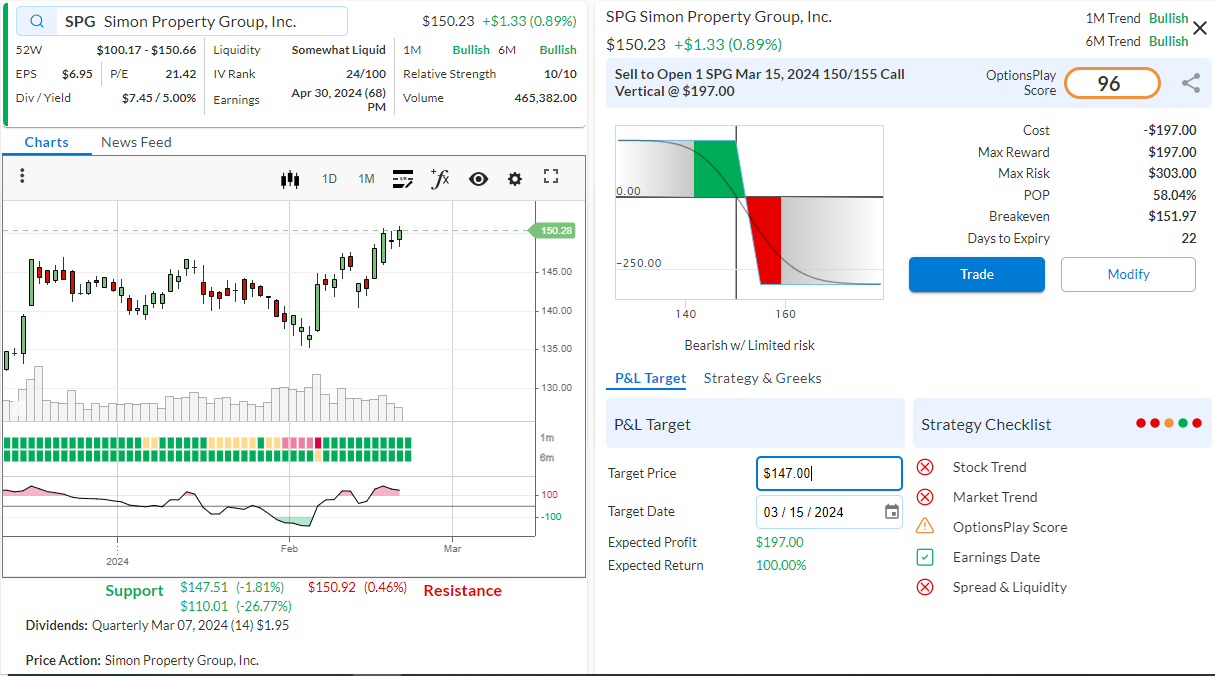Click the Div / Yield value $7.45 / 5.00%
Viewport: 1215px width, 676px height.
tap(159, 98)
